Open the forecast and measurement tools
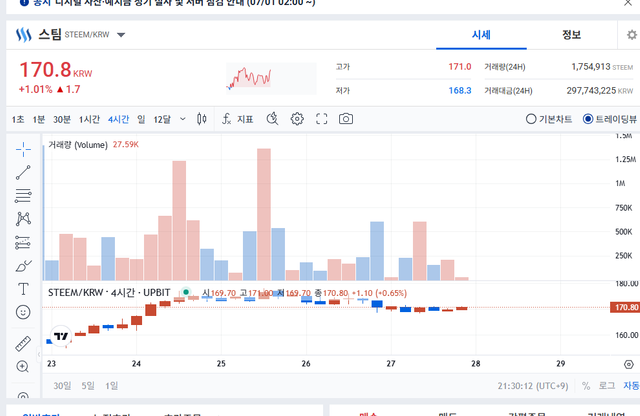640x416 pixels. click(23, 242)
